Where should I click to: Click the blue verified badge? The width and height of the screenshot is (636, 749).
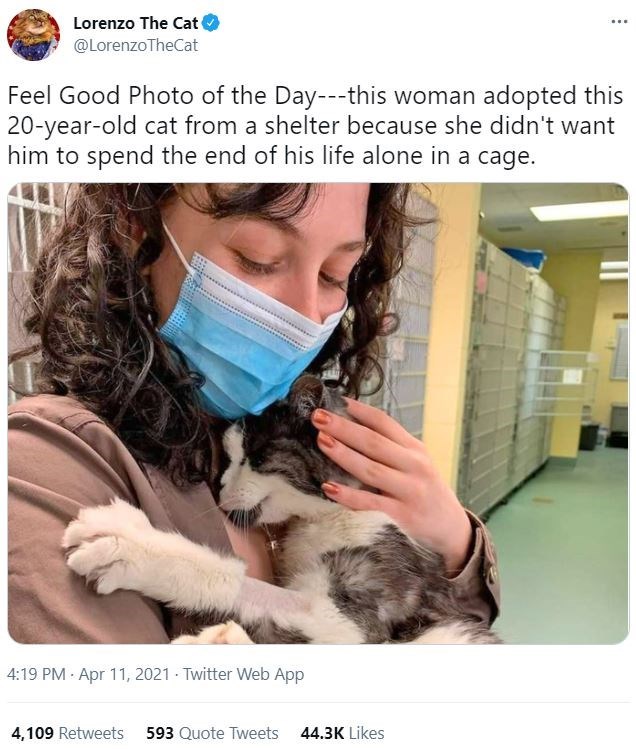[x=212, y=23]
